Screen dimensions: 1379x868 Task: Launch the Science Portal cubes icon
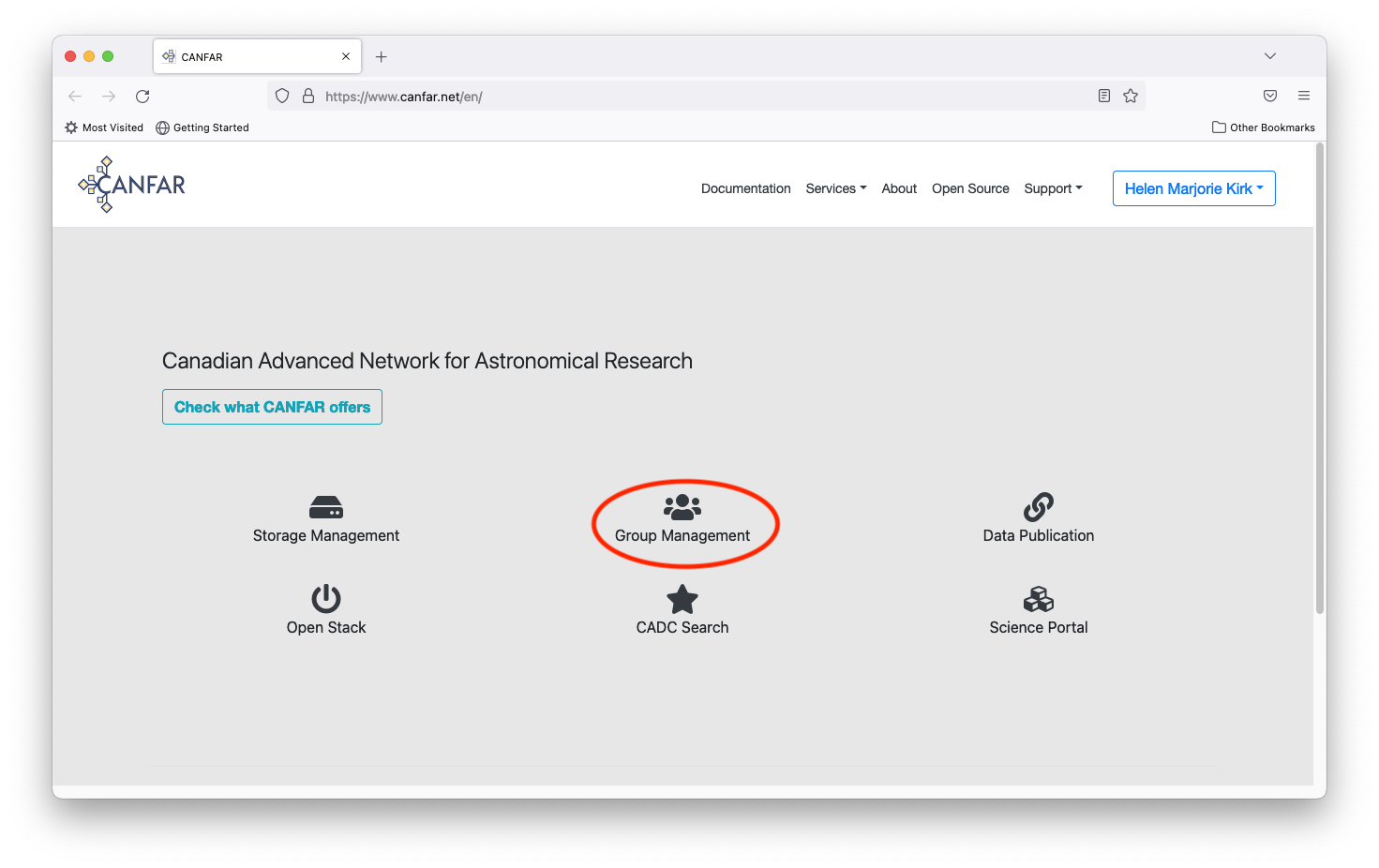1039,599
